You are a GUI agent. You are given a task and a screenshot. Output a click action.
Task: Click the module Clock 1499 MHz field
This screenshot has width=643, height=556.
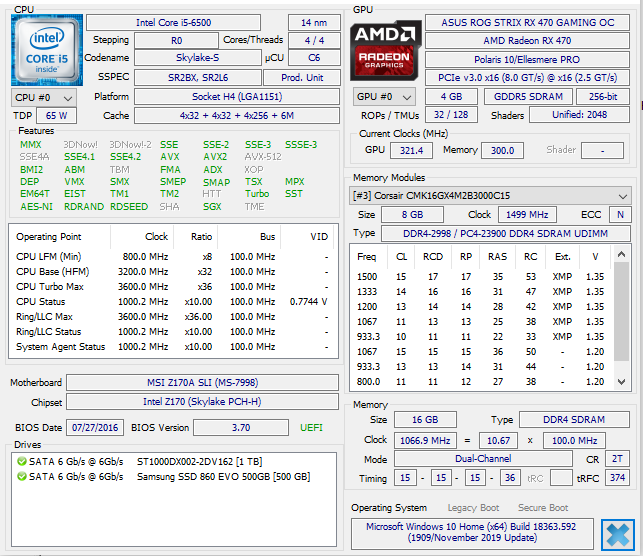(527, 214)
